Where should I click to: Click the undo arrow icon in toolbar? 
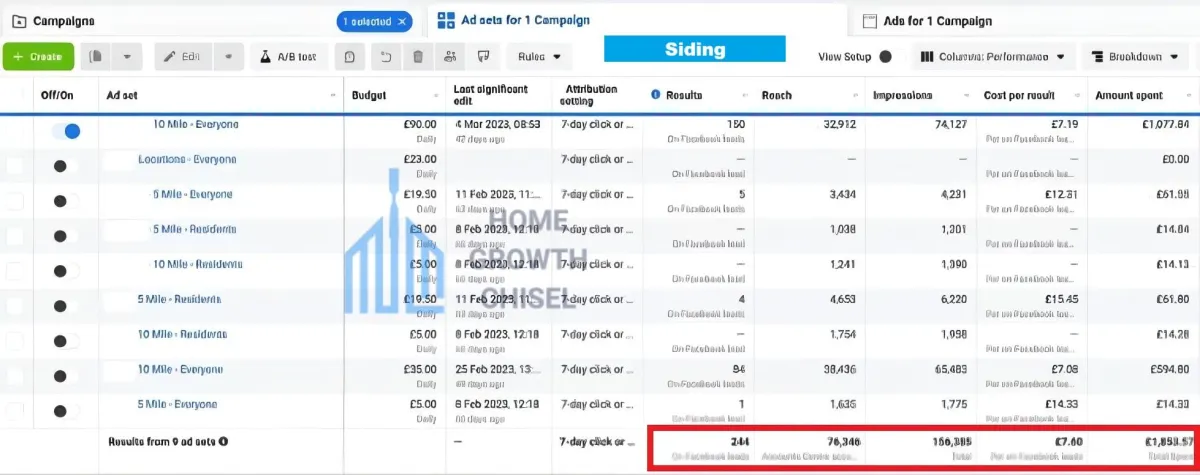384,57
